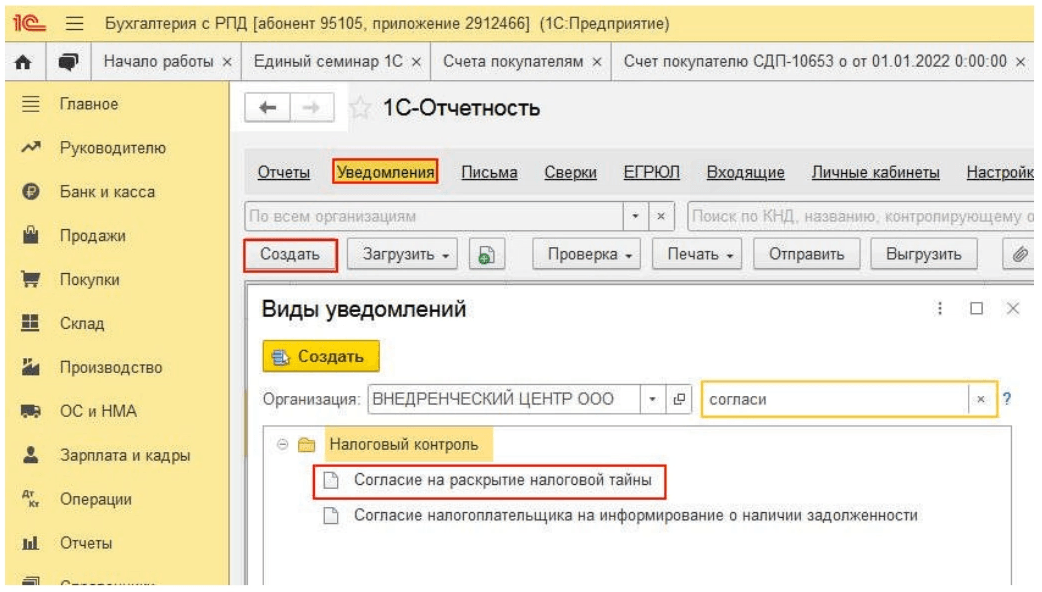
Task: Open the Организация dropdown arrow
Action: [x=653, y=399]
